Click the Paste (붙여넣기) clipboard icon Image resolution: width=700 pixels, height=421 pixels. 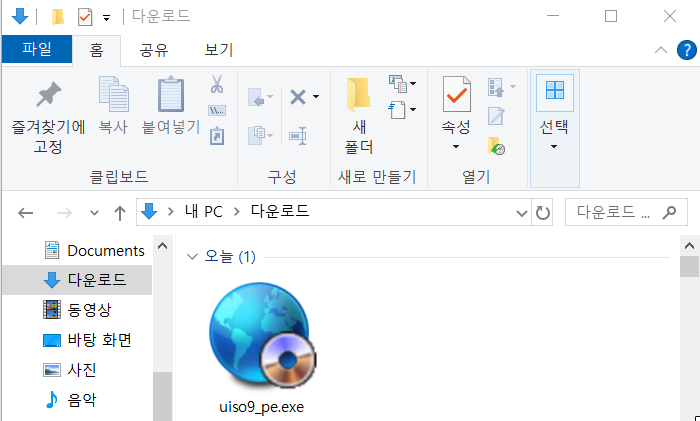click(x=171, y=94)
